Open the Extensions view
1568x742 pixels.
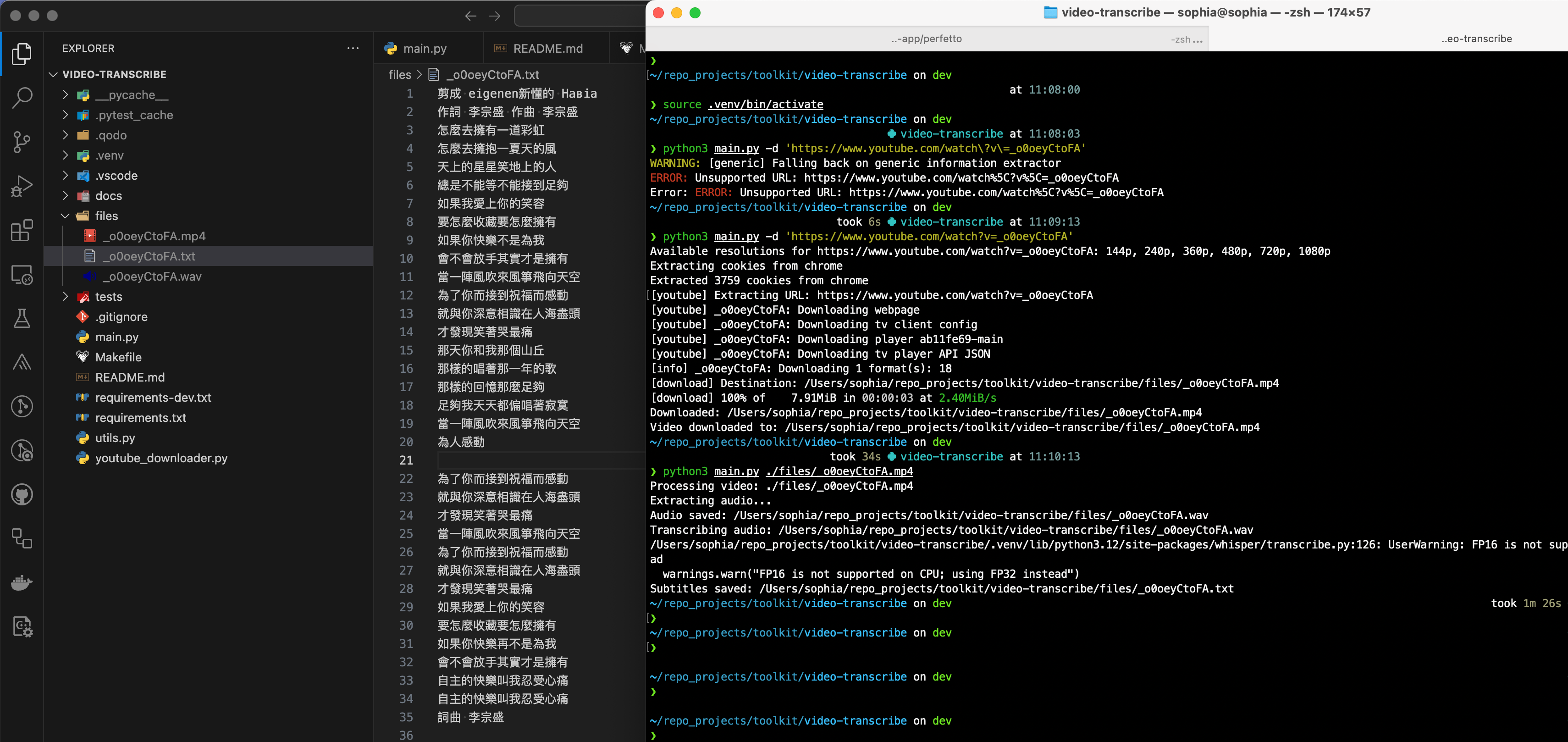coord(22,230)
